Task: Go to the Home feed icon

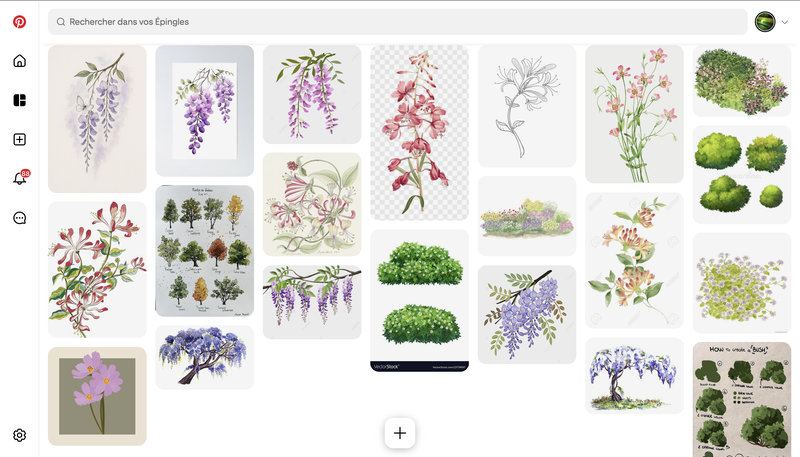Action: (19, 61)
